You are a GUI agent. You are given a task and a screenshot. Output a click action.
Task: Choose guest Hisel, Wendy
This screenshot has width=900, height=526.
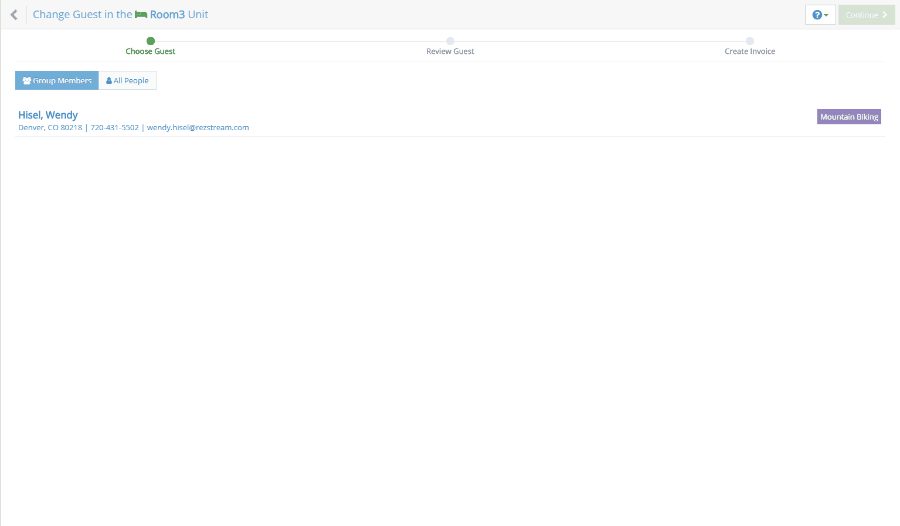(x=48, y=115)
